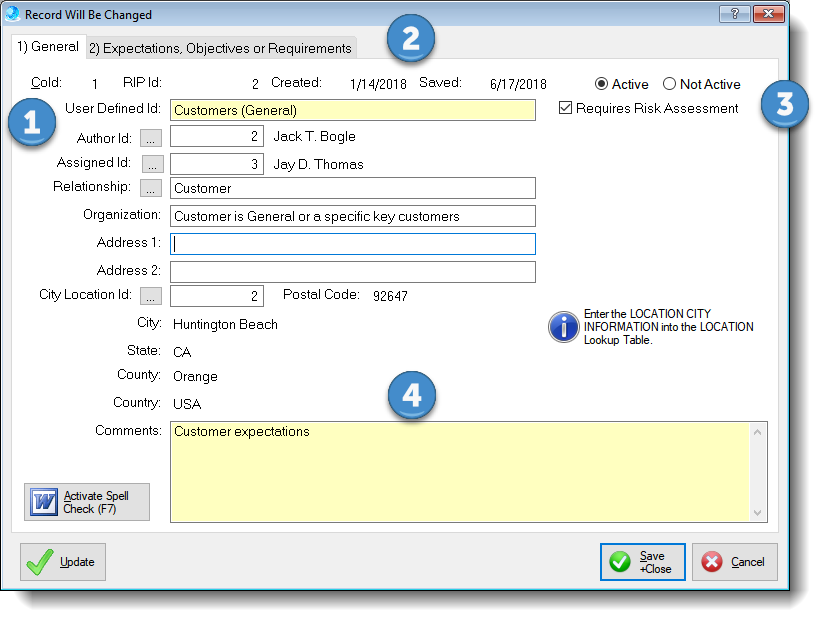Click the blue LOCATION info icon
Viewport: 823px width, 624px height.
[x=563, y=327]
